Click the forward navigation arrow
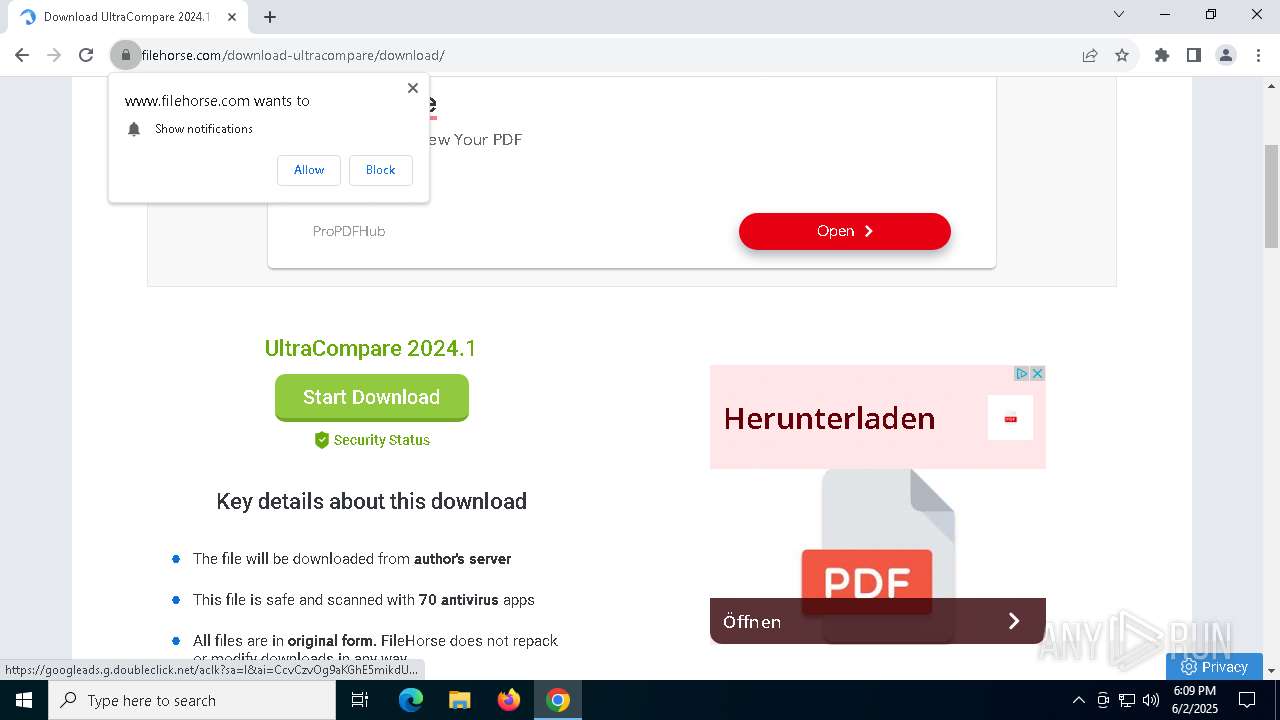Viewport: 1280px width, 720px height. [54, 55]
